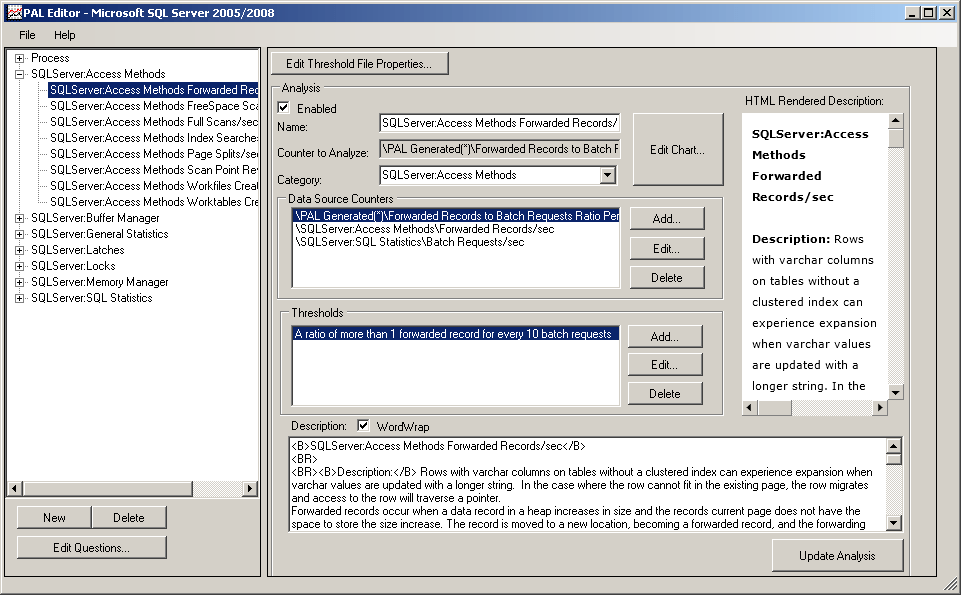Delete the selected data source counter
961x595 pixels.
click(x=667, y=278)
